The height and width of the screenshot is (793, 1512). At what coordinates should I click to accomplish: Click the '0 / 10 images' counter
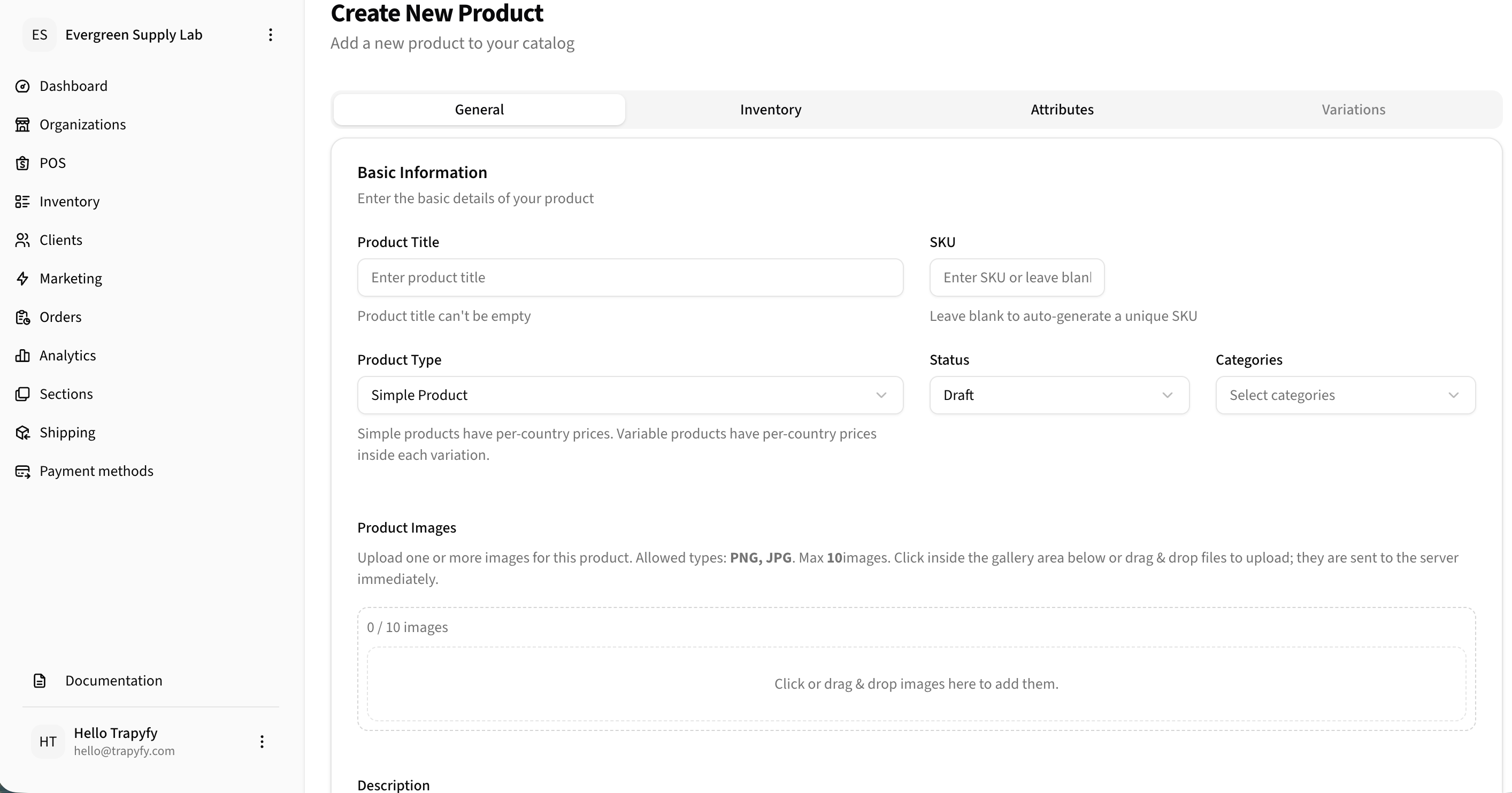(x=408, y=627)
